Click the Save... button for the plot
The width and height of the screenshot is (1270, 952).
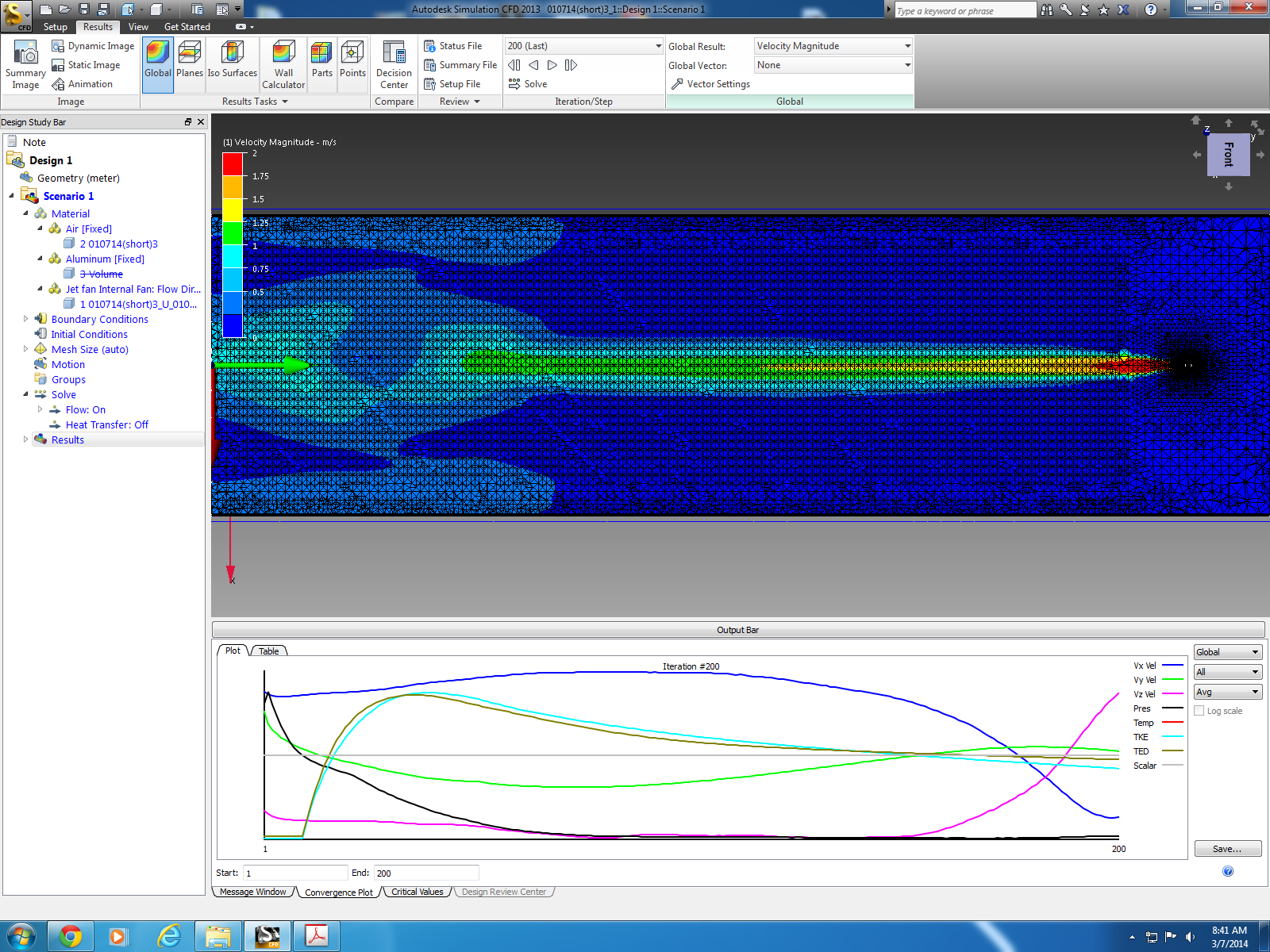1228,849
